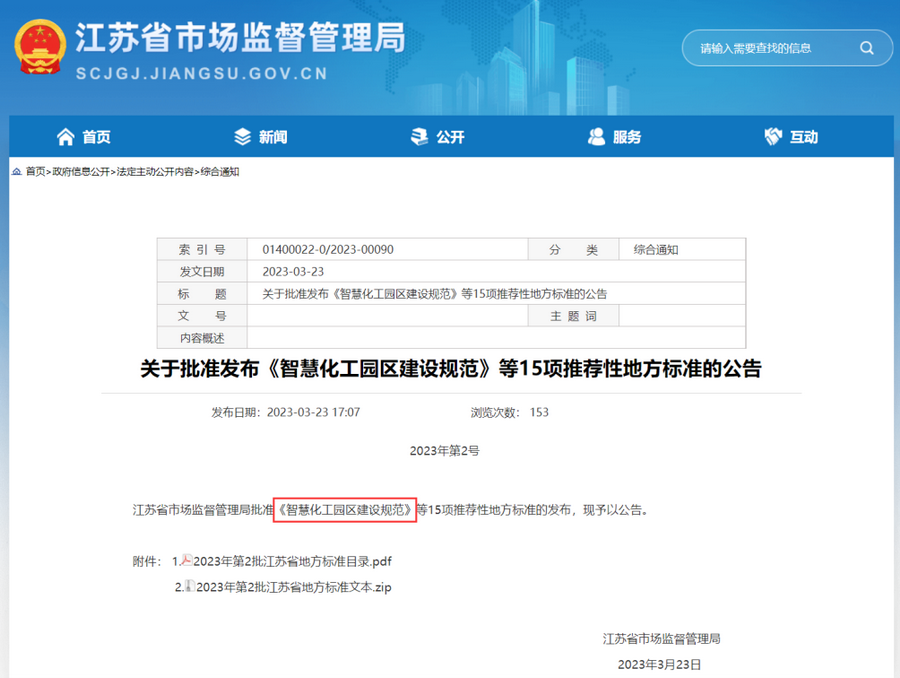Click the people icon beside 服务
The width and height of the screenshot is (900, 678).
tap(597, 137)
